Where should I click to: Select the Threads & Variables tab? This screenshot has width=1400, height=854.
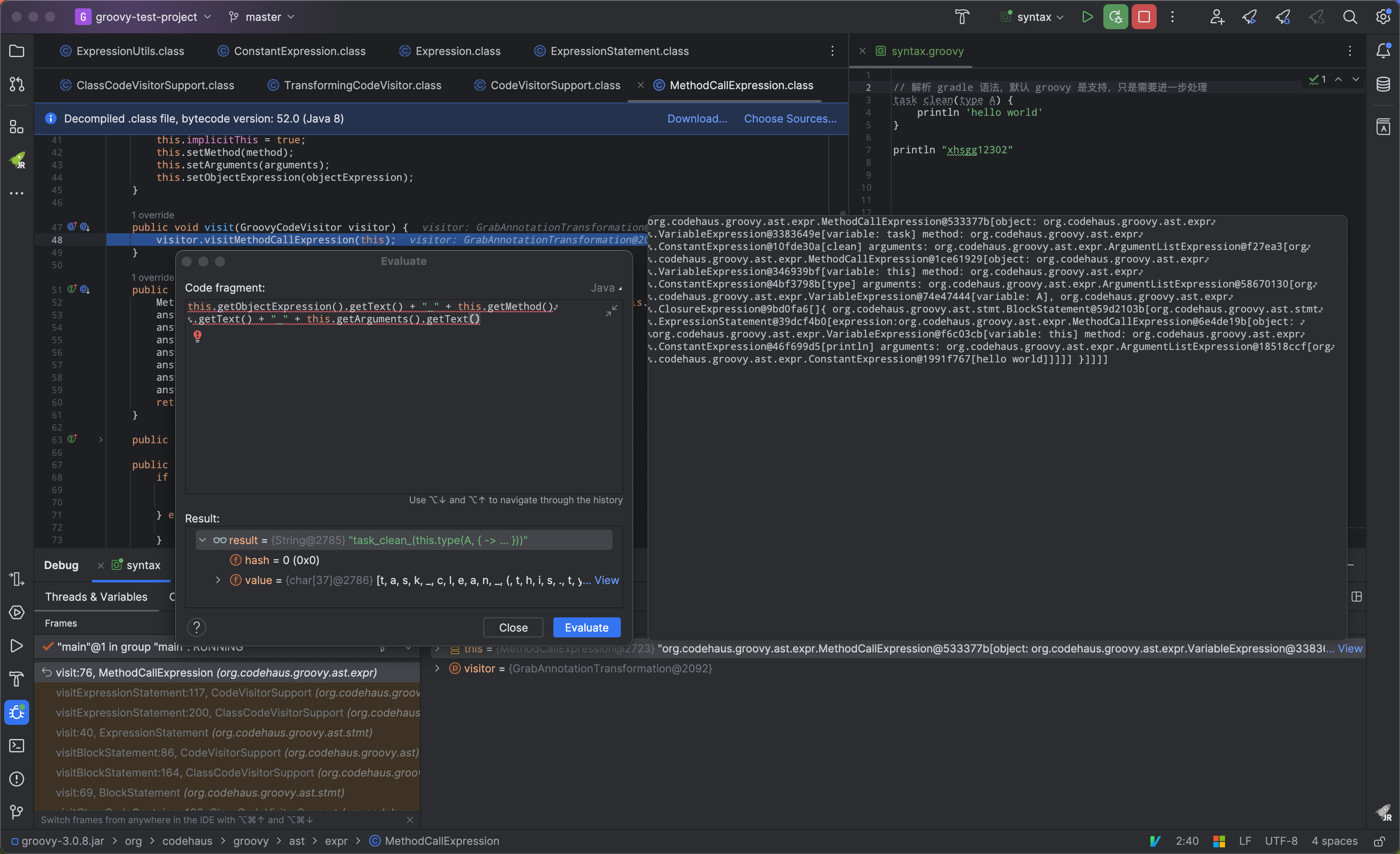click(96, 597)
